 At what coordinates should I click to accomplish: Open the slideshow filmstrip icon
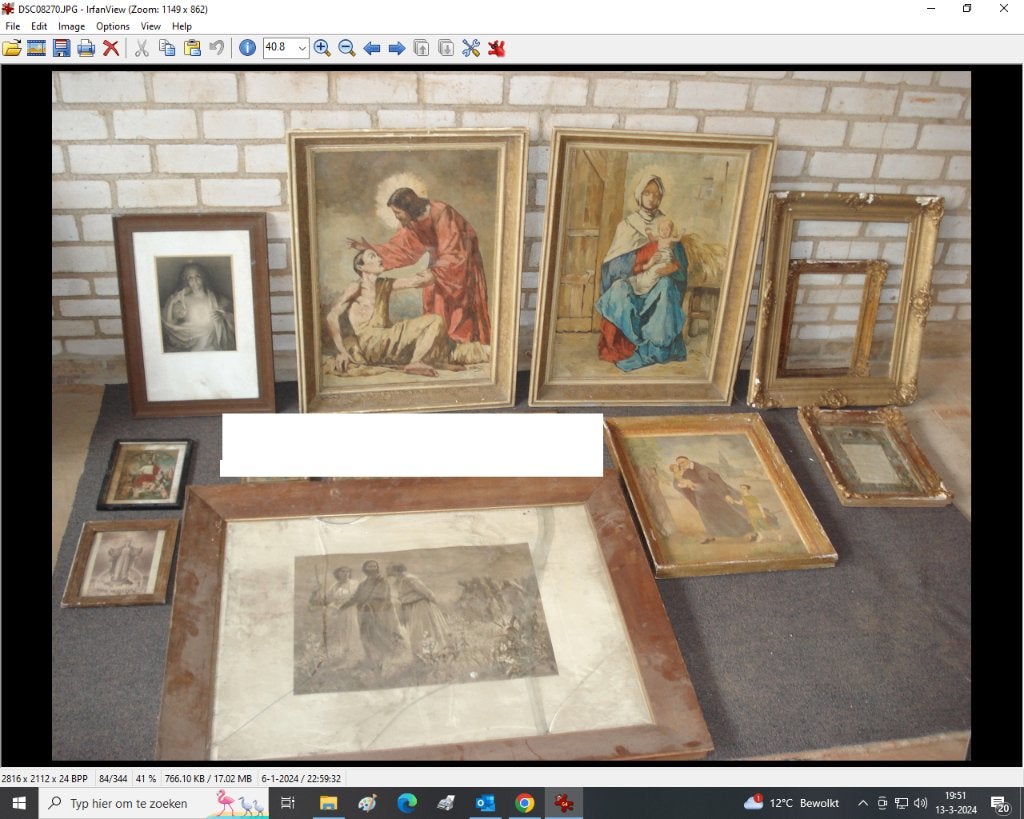coord(37,48)
